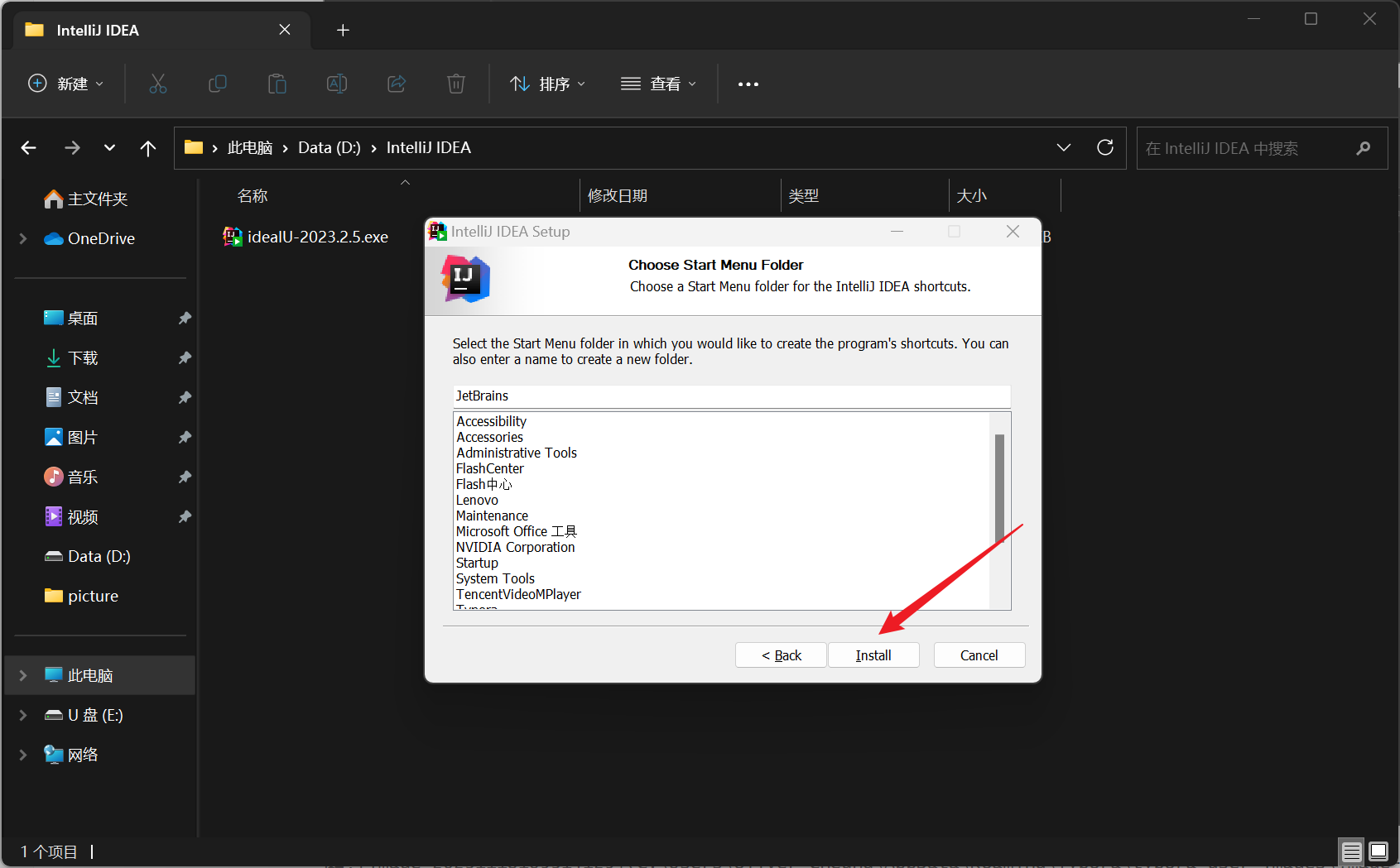Click the Delete trash icon
Screen dimensions: 1400x868
456,84
